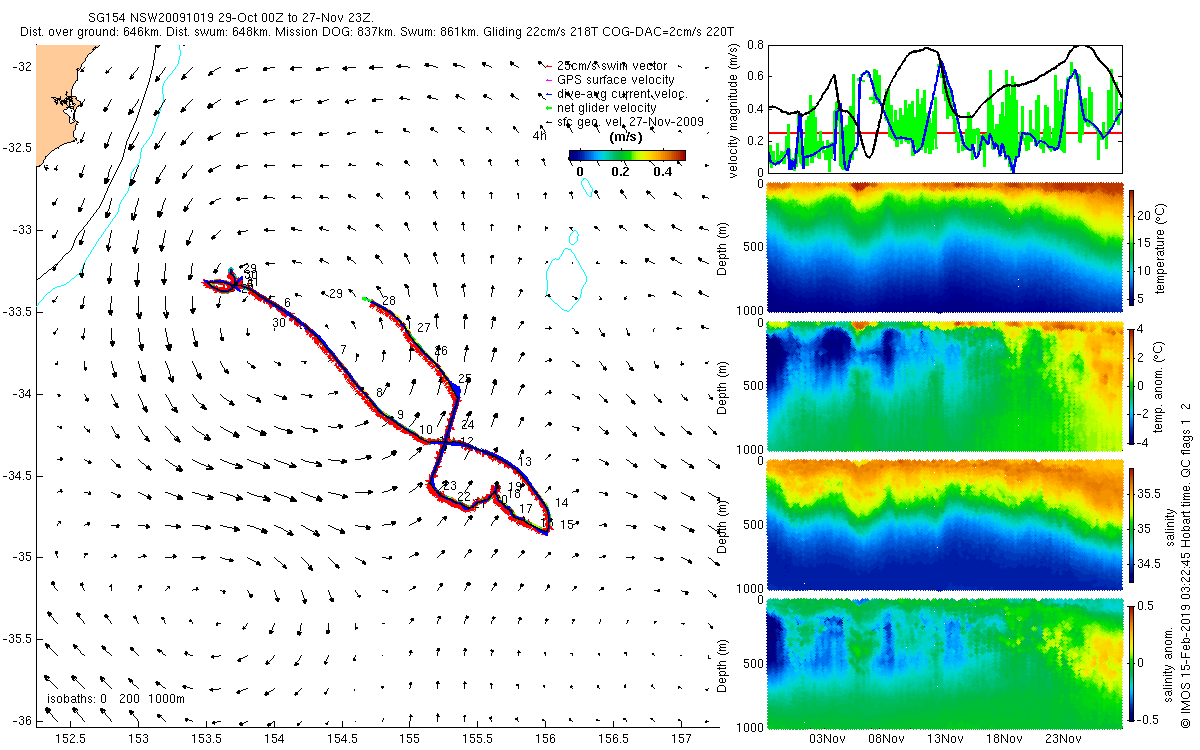Click the '-36' latitude tick label

22,720
